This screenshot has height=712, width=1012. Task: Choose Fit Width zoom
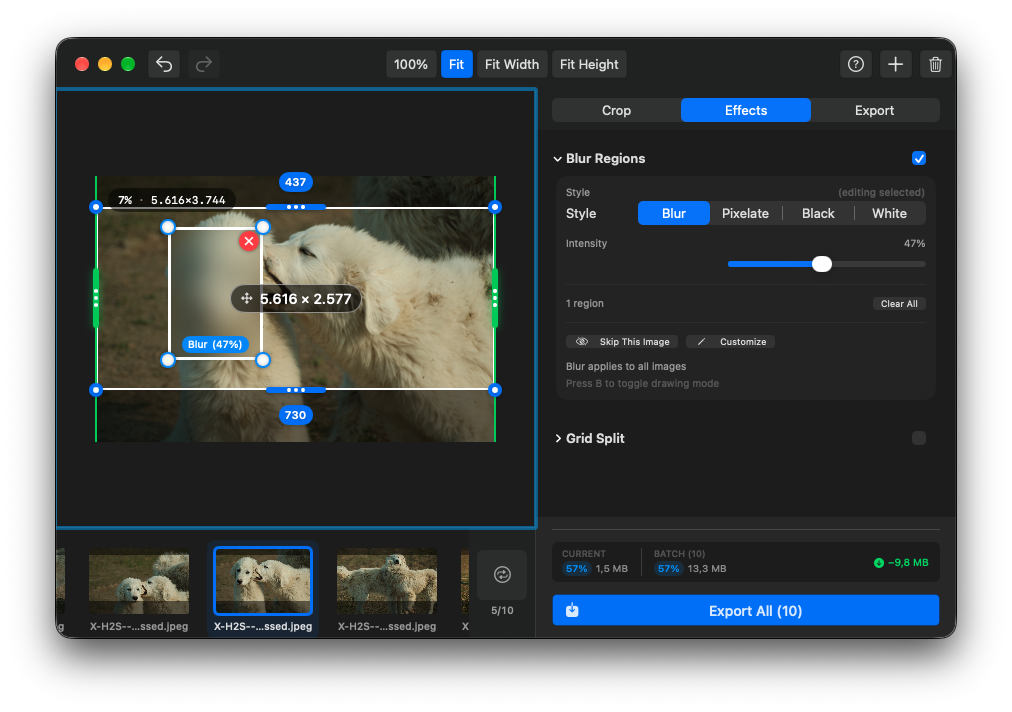point(512,64)
